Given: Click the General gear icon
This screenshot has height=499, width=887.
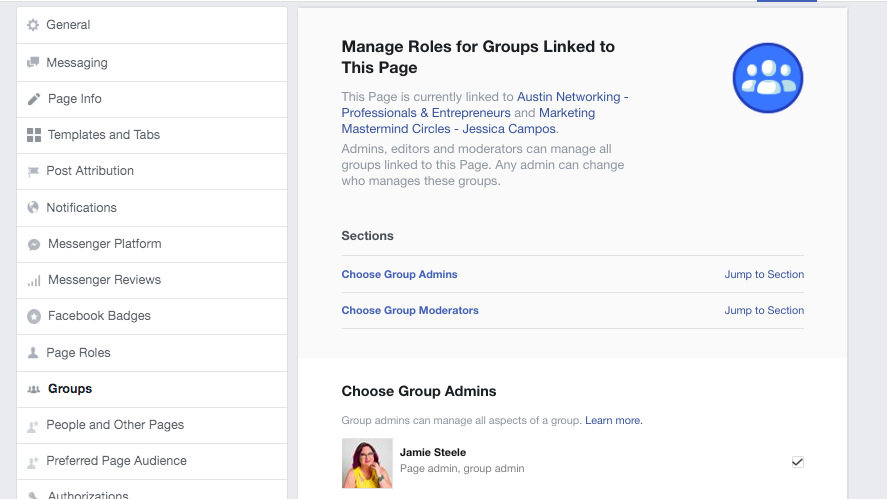Looking at the screenshot, I should 33,25.
